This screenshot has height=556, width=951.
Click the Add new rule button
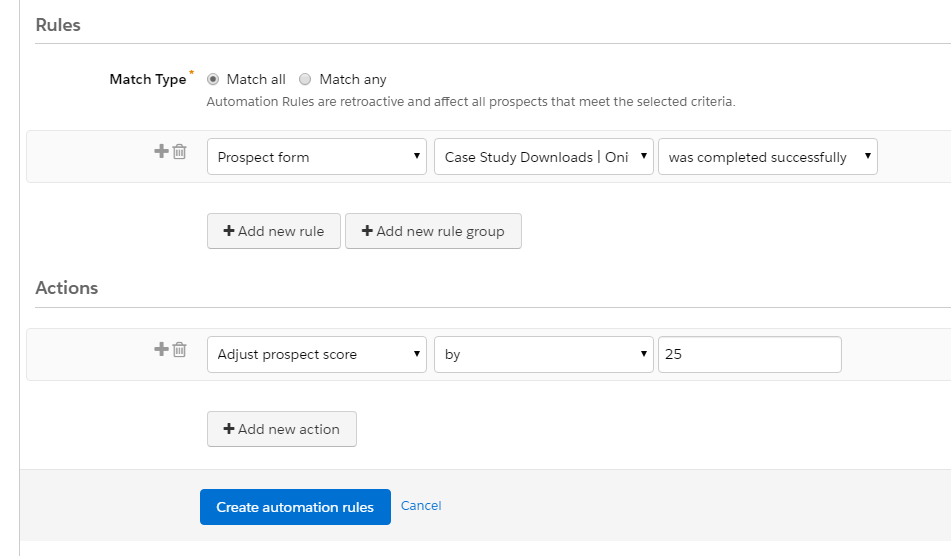point(274,231)
